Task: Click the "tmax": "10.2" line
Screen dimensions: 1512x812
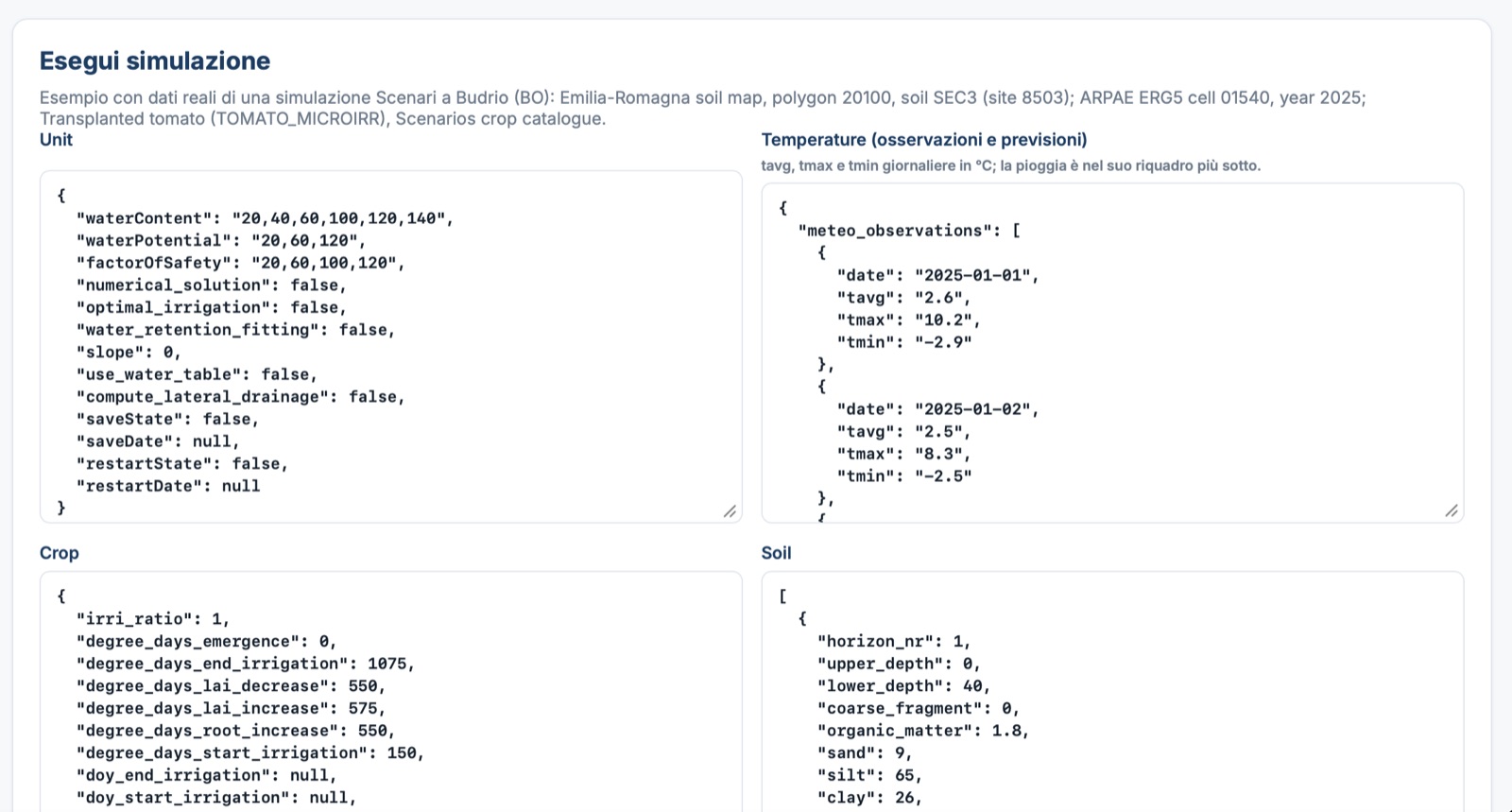Action: point(908,320)
